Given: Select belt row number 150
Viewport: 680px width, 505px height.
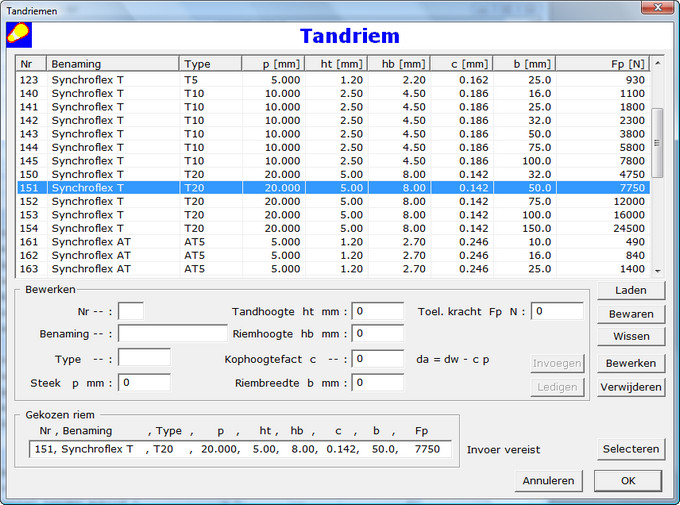Looking at the screenshot, I should pyautogui.click(x=333, y=174).
